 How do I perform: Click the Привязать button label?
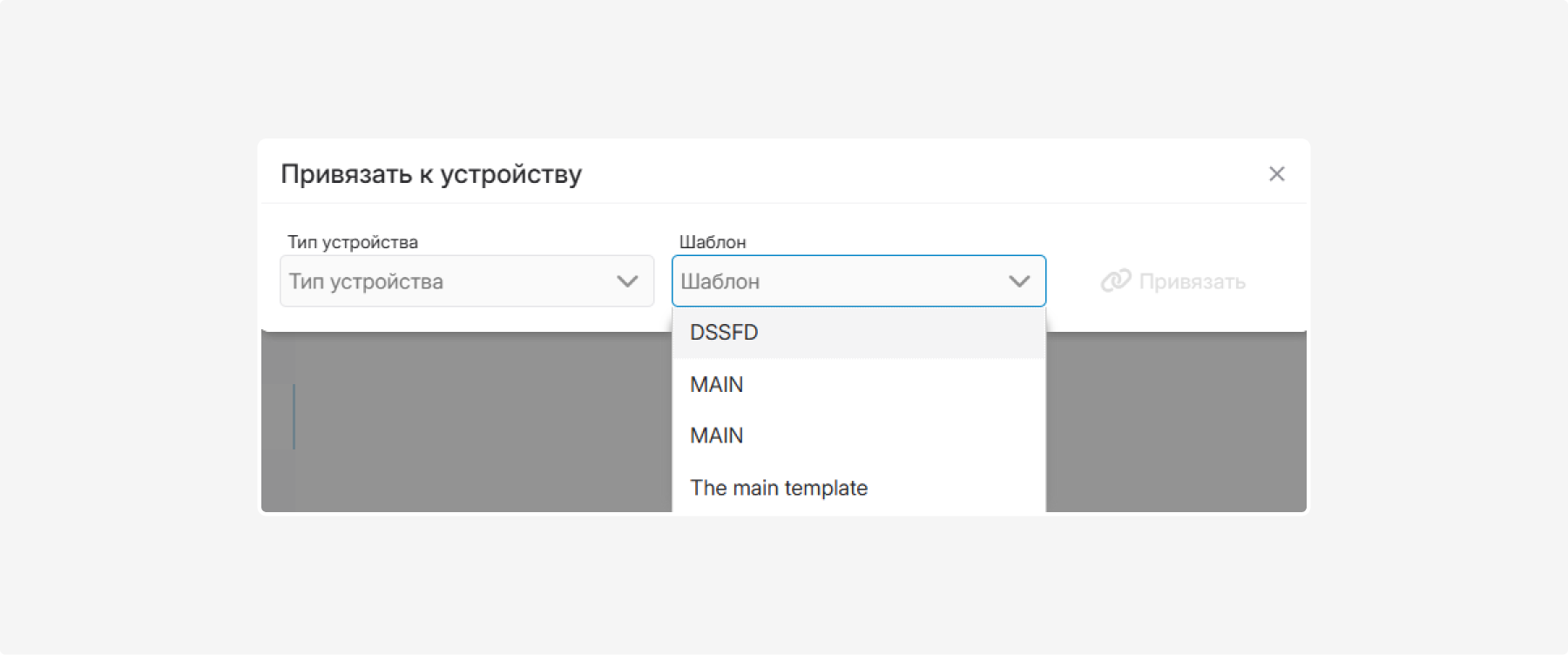click(1192, 281)
